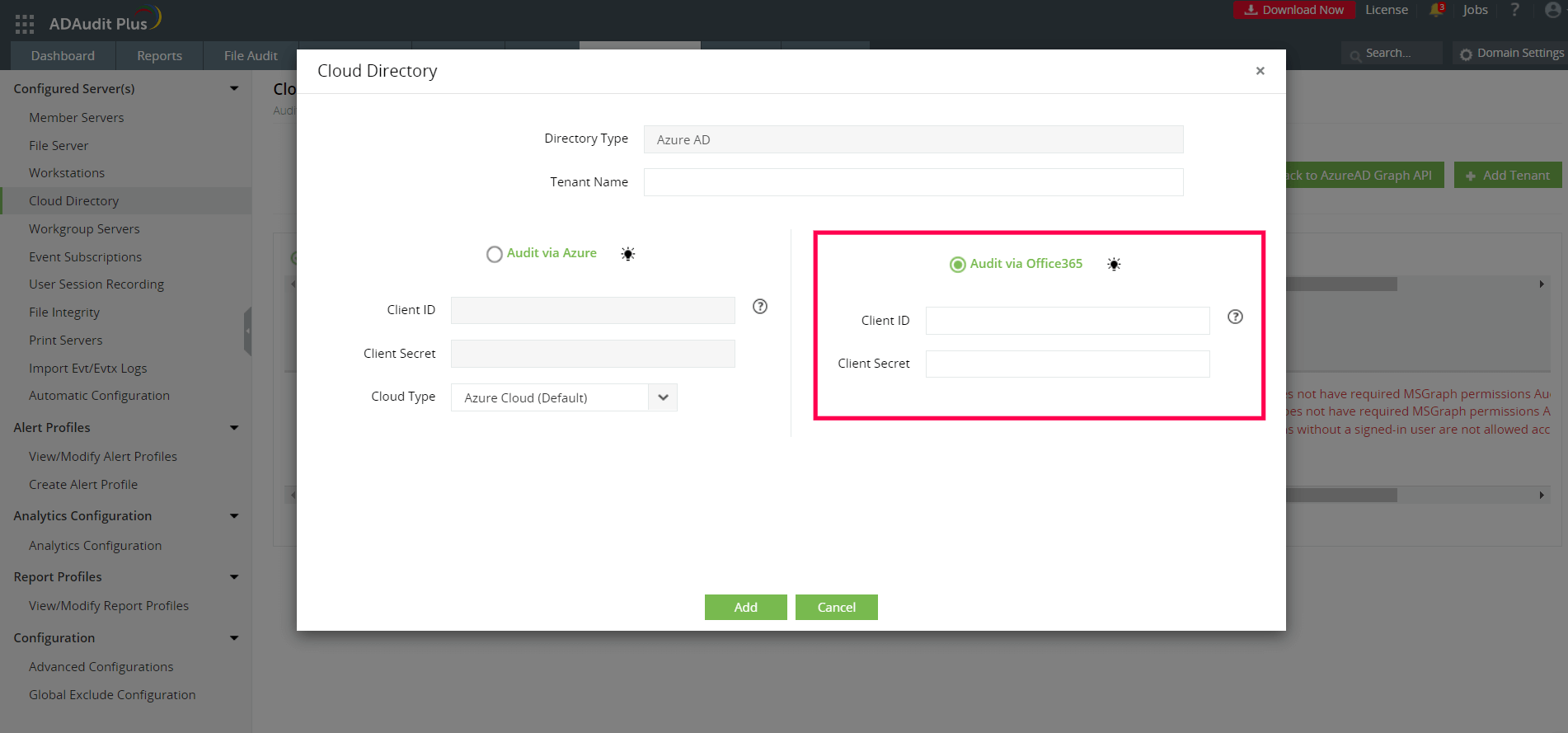Click the ADAudit Plus logo
The width and height of the screenshot is (1568, 733).
(x=105, y=21)
